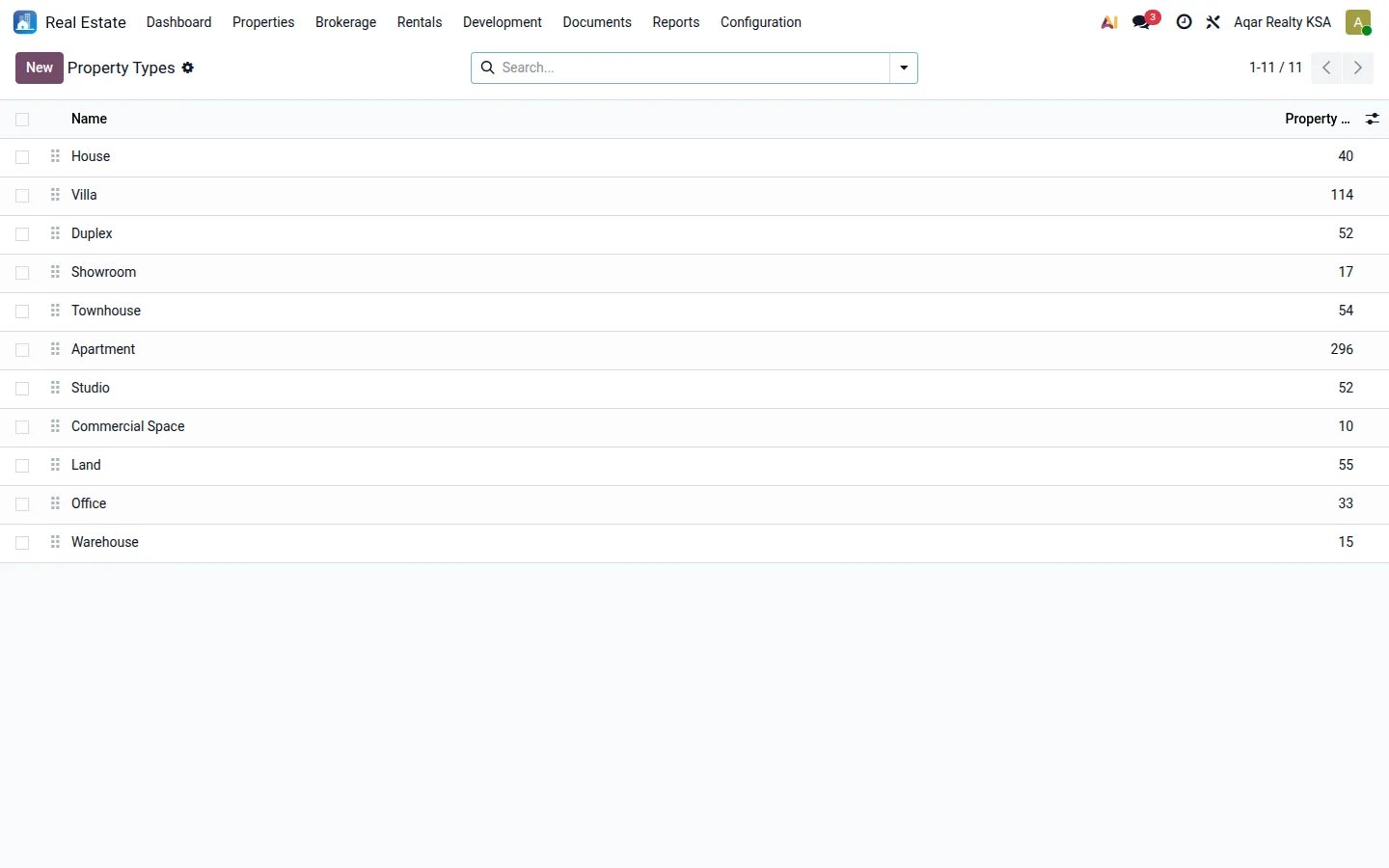Sort by the Property count column header
1389x868 pixels.
(x=1317, y=119)
